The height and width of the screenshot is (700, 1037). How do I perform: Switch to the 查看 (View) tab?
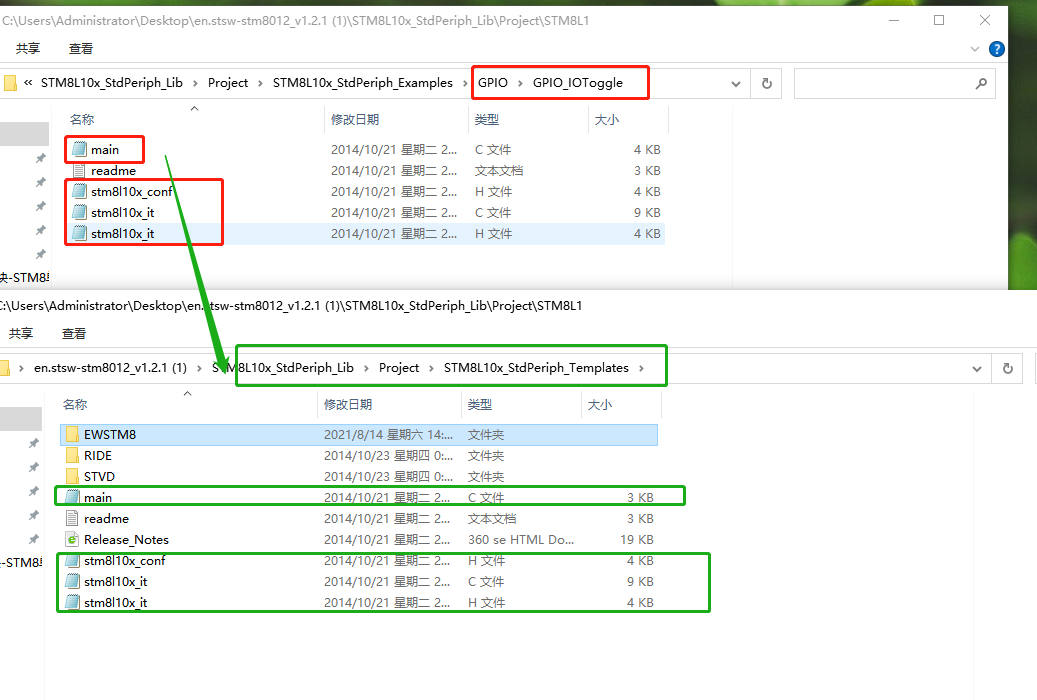(x=80, y=47)
